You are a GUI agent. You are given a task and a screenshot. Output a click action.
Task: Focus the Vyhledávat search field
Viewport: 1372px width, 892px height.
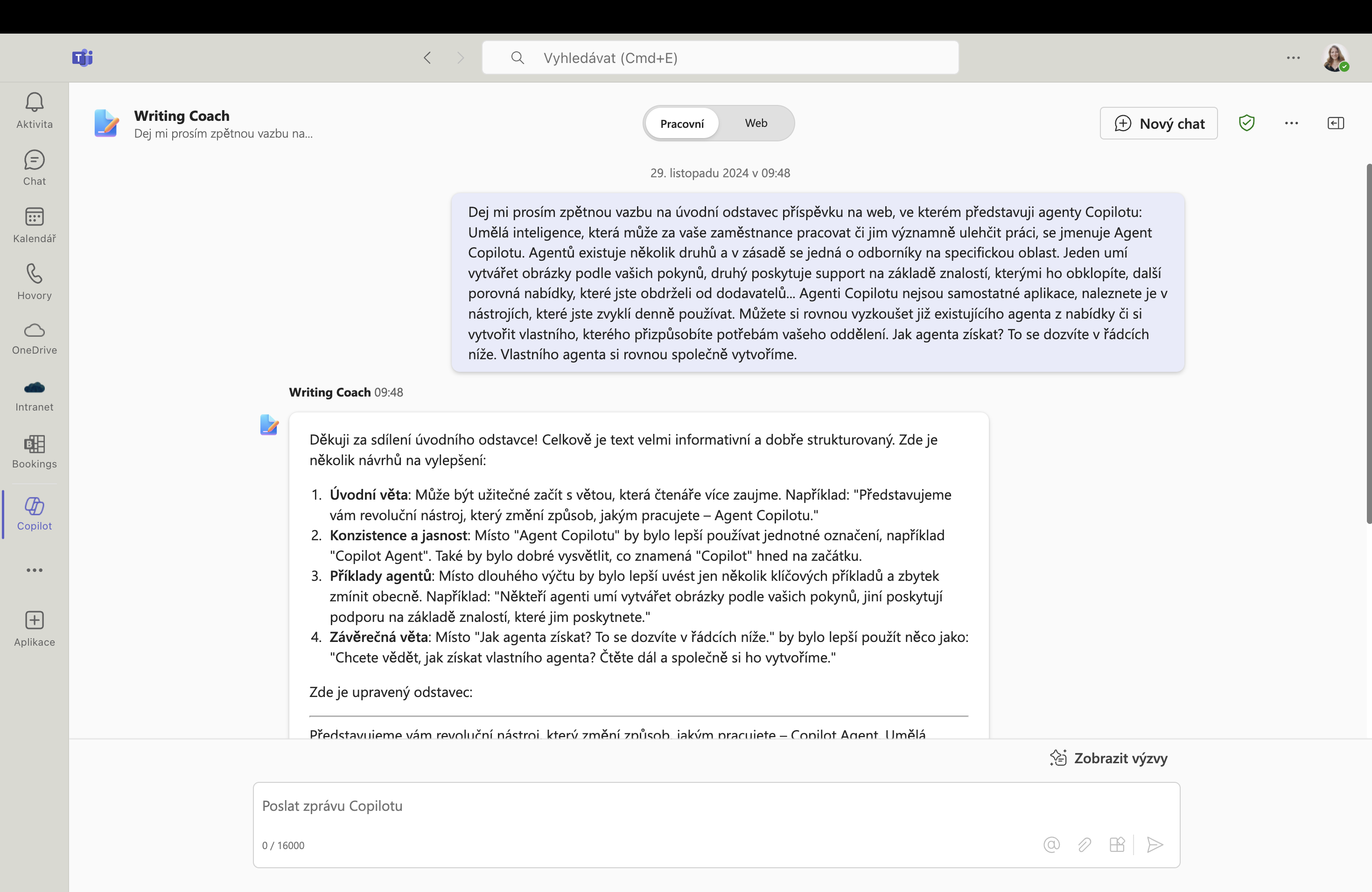tap(720, 58)
